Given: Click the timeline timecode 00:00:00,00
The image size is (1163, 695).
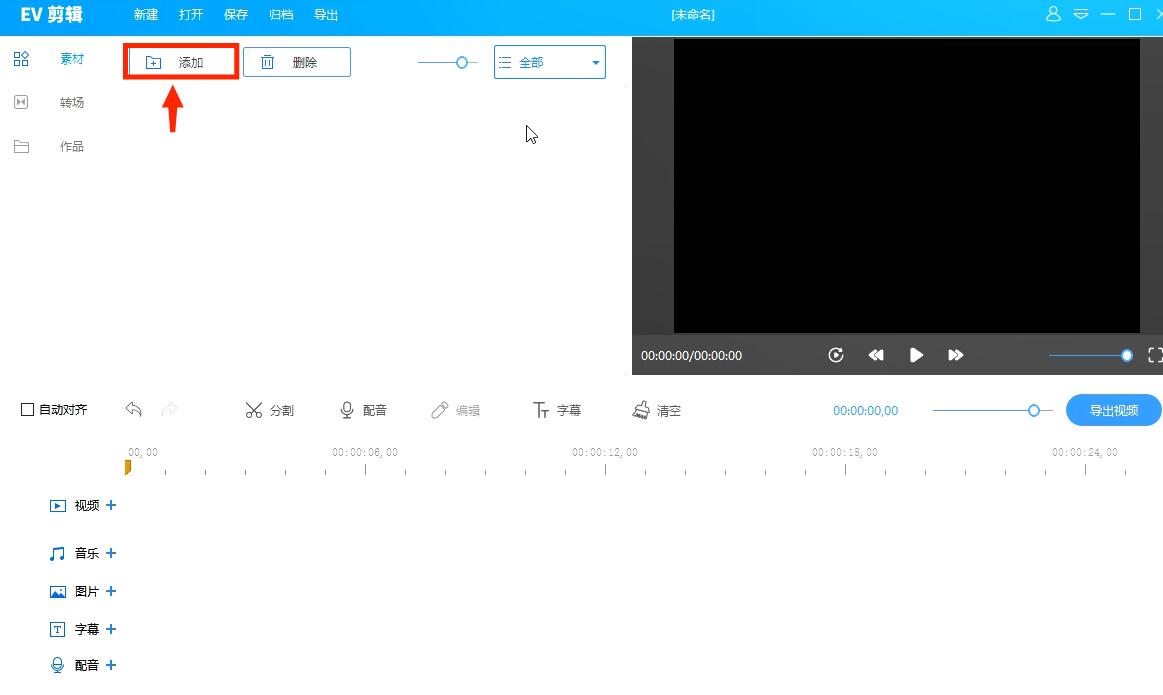Looking at the screenshot, I should (x=865, y=410).
